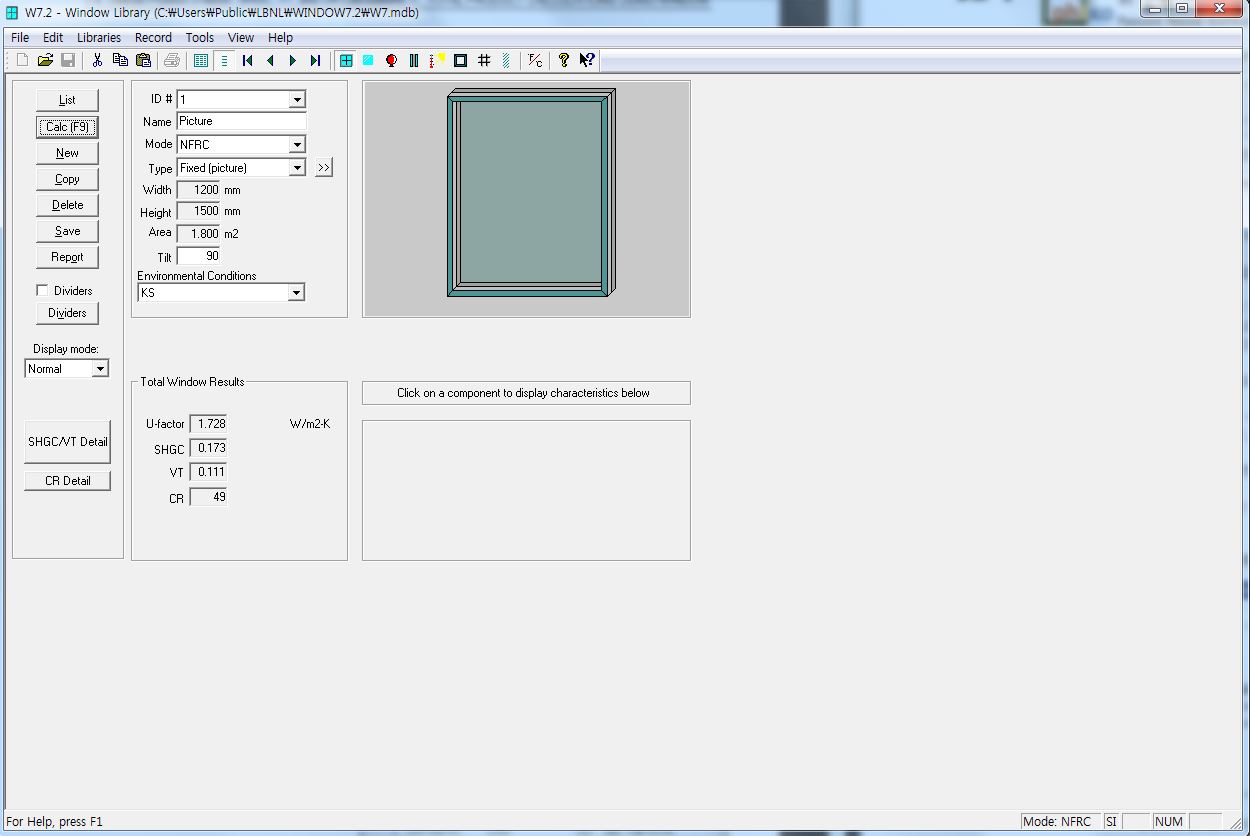
Task: Jump to last record toolbar arrow
Action: (315, 61)
